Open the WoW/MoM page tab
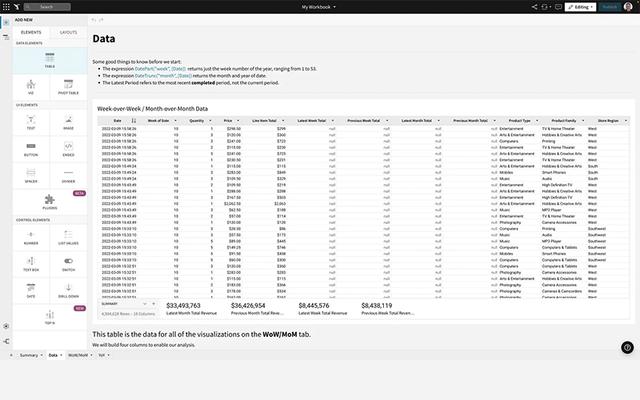 pos(78,383)
